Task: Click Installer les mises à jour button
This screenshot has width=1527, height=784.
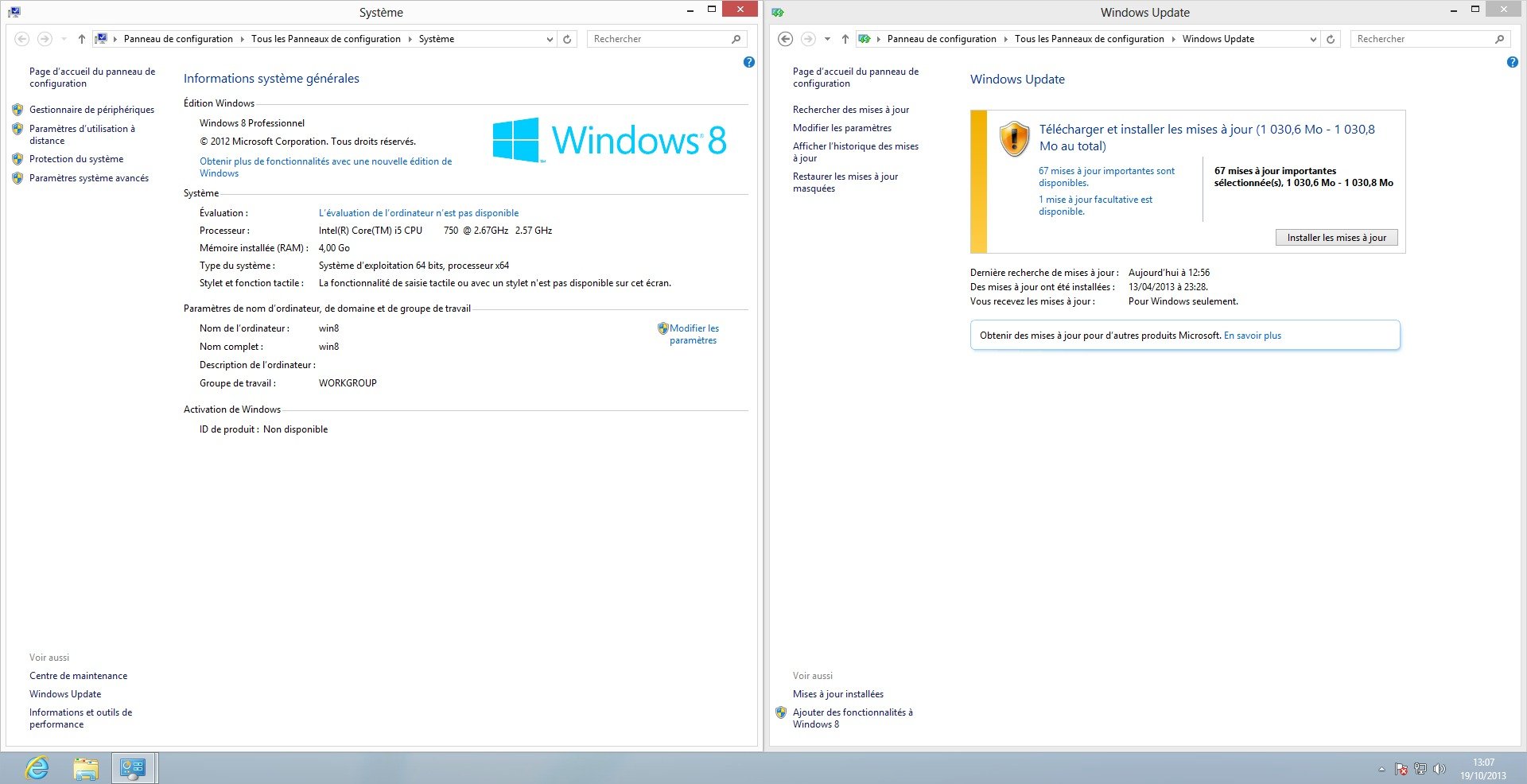Action: (1336, 238)
